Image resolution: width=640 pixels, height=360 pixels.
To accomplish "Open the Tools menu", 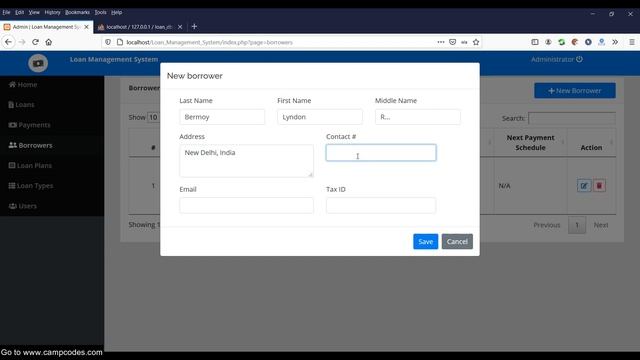I will (100, 12).
